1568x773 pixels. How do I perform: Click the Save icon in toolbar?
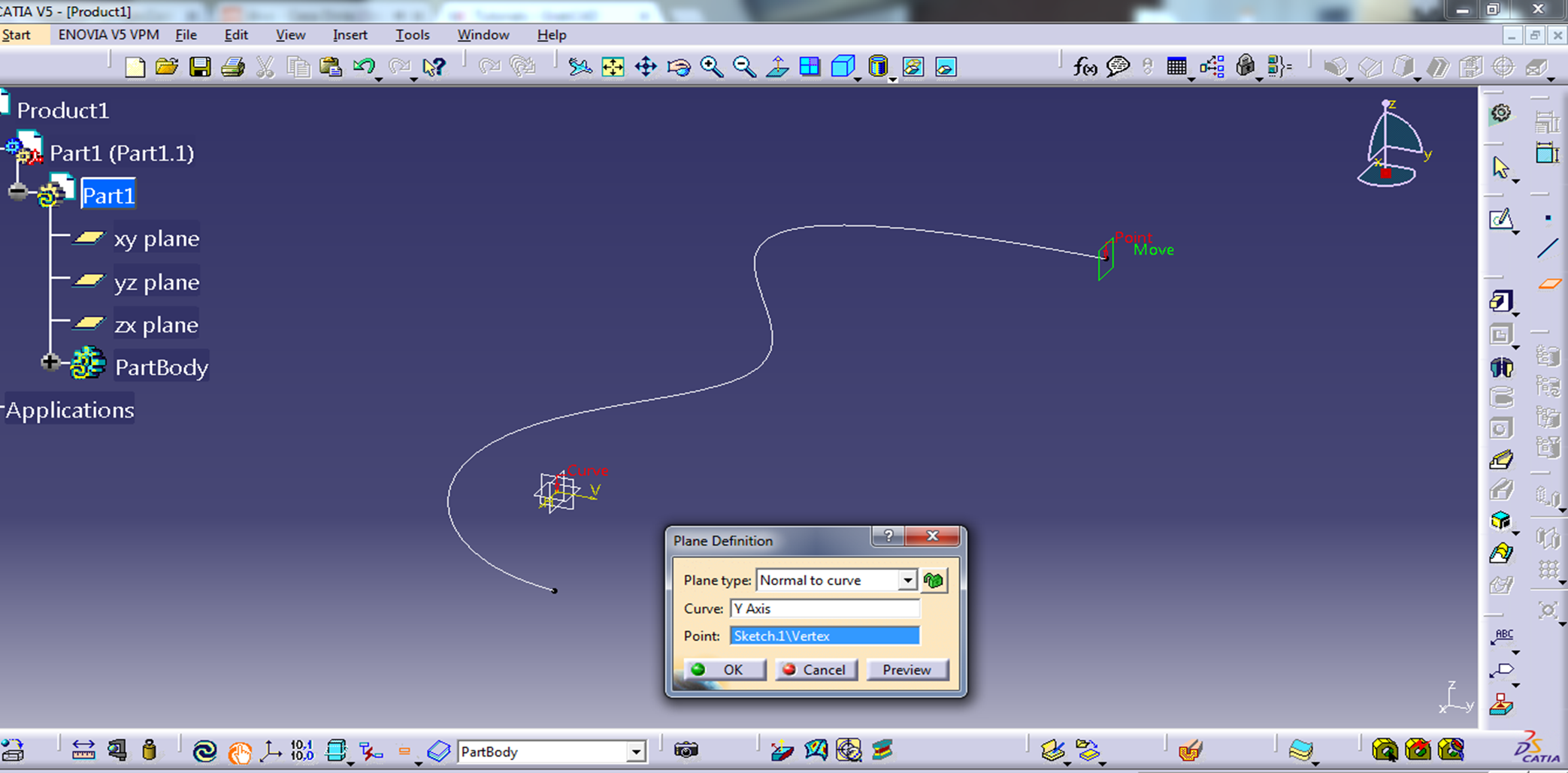click(x=200, y=68)
